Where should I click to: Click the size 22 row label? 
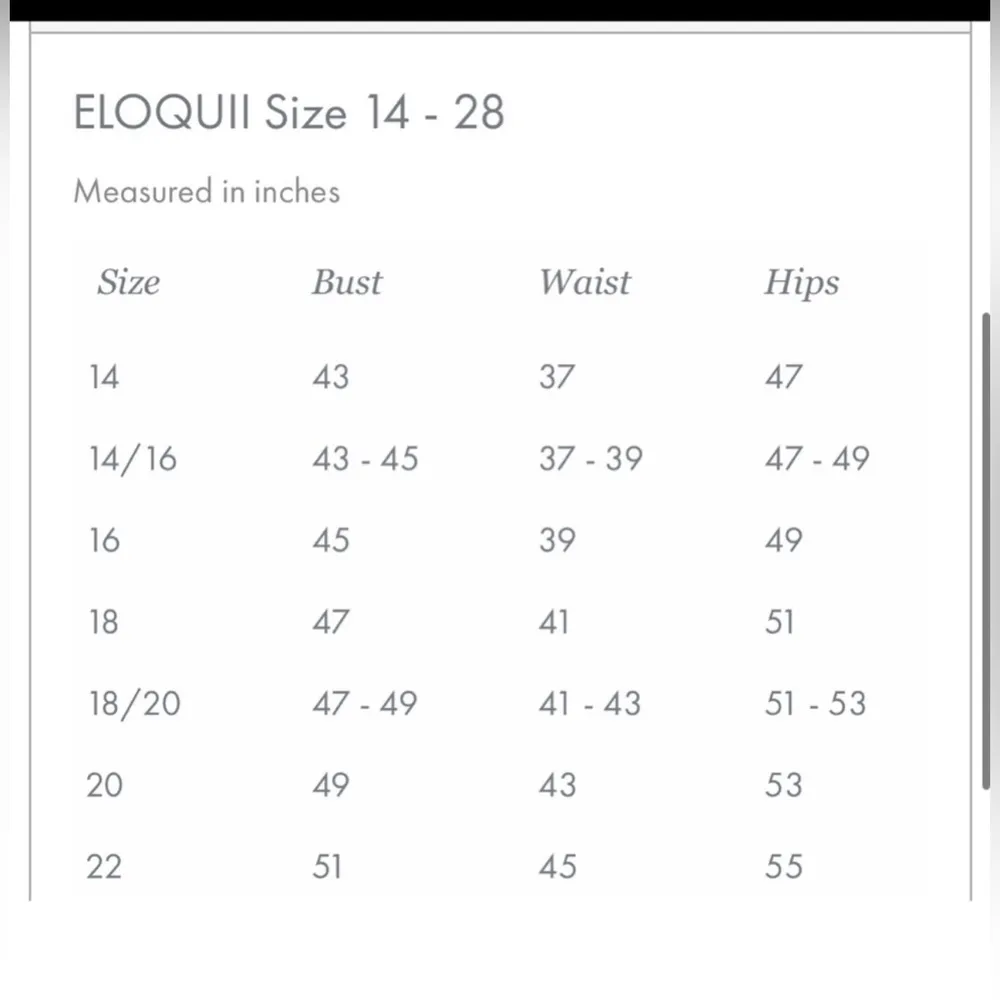coord(104,866)
